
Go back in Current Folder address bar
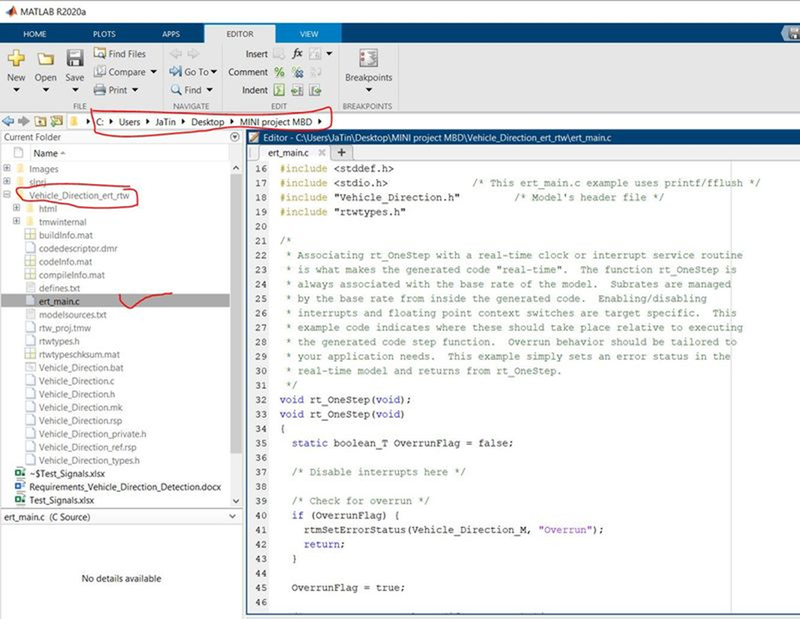(x=8, y=121)
